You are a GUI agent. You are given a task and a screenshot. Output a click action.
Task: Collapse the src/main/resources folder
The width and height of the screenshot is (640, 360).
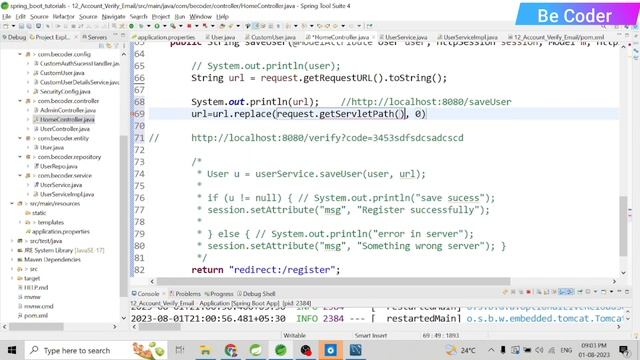pos(12,204)
